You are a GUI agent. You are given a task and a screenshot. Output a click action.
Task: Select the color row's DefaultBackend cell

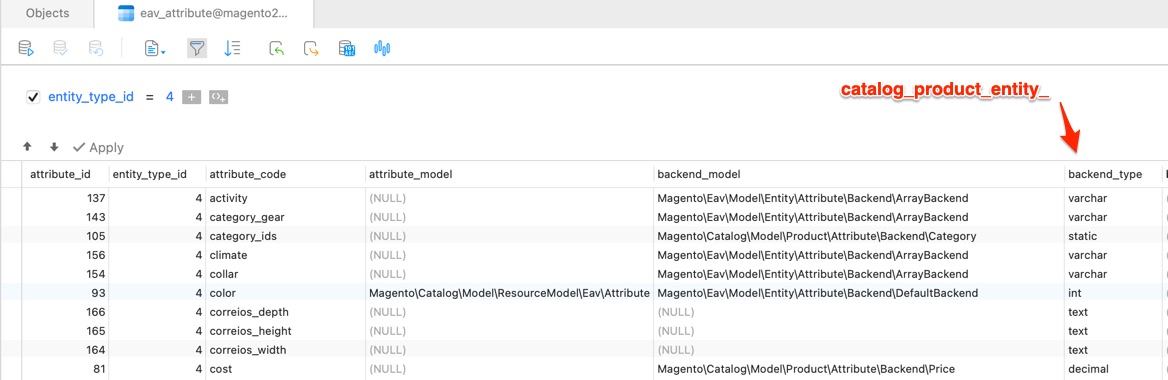[859, 293]
